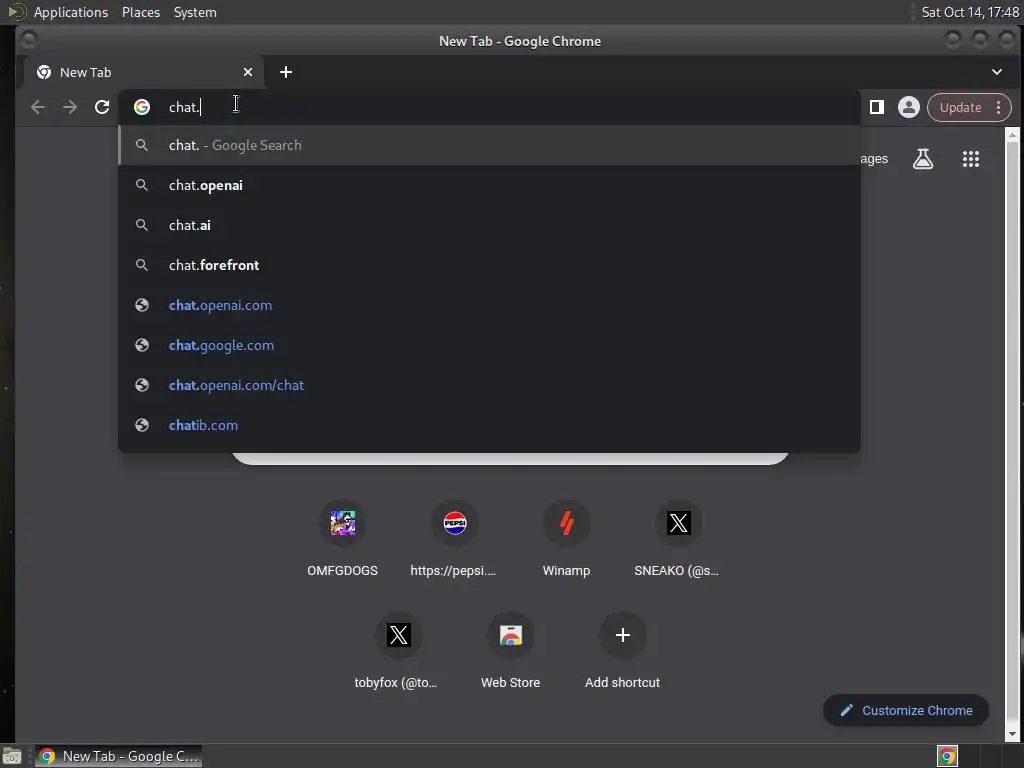
Task: Open chat.openai.com URL suggestion
Action: pos(489,305)
